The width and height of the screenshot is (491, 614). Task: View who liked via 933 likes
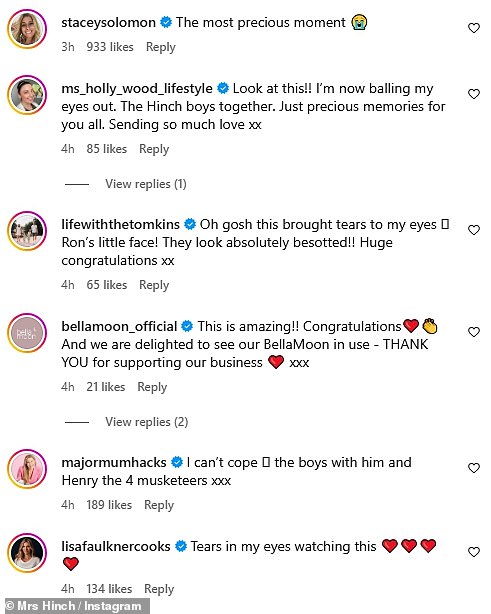pos(110,47)
